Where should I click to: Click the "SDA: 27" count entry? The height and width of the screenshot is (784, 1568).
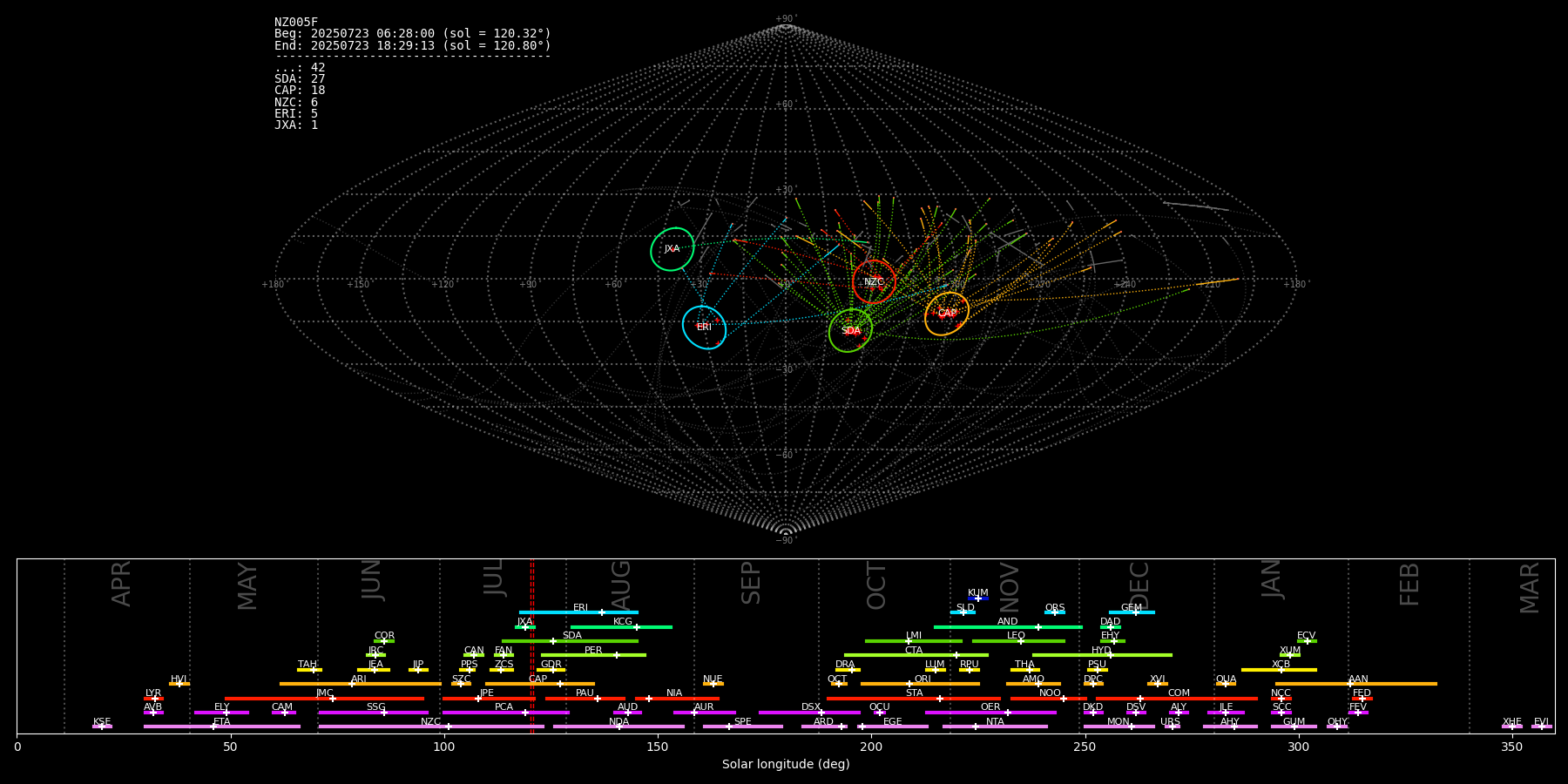[300, 79]
